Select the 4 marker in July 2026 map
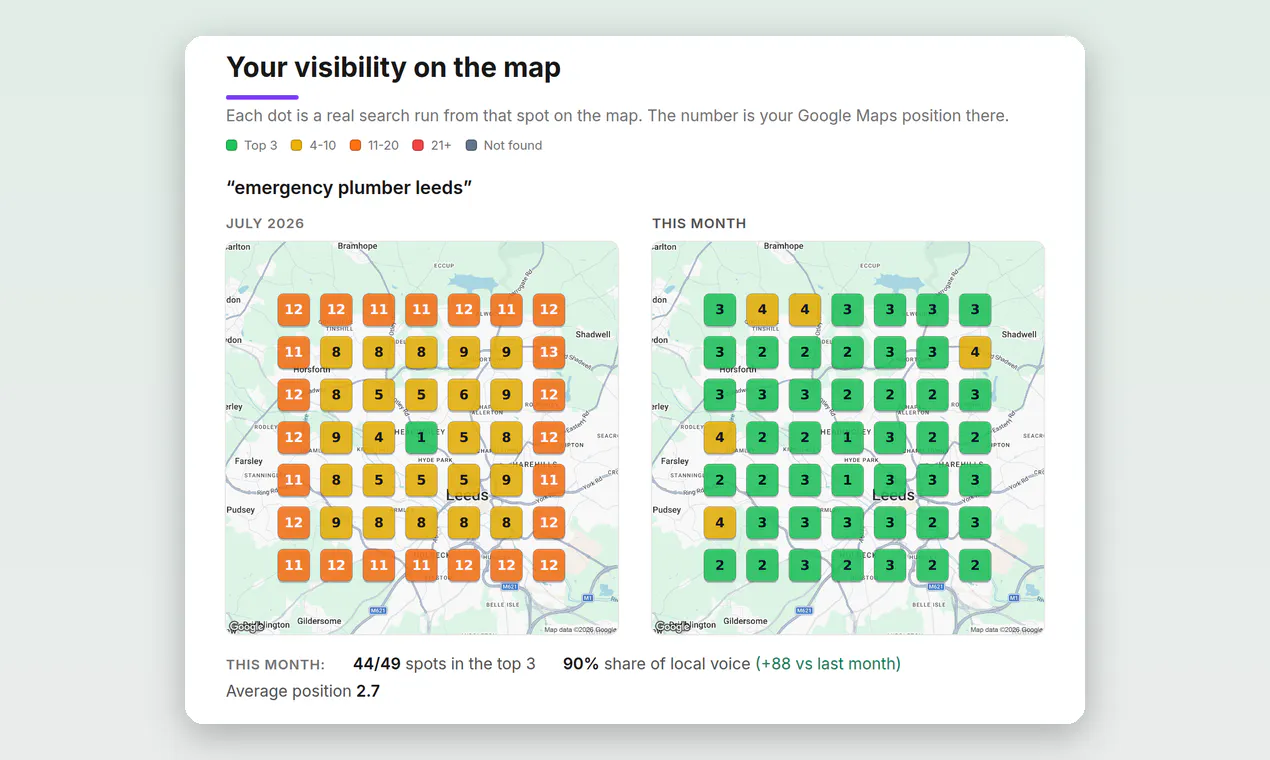This screenshot has height=760, width=1270. pyautogui.click(x=379, y=437)
